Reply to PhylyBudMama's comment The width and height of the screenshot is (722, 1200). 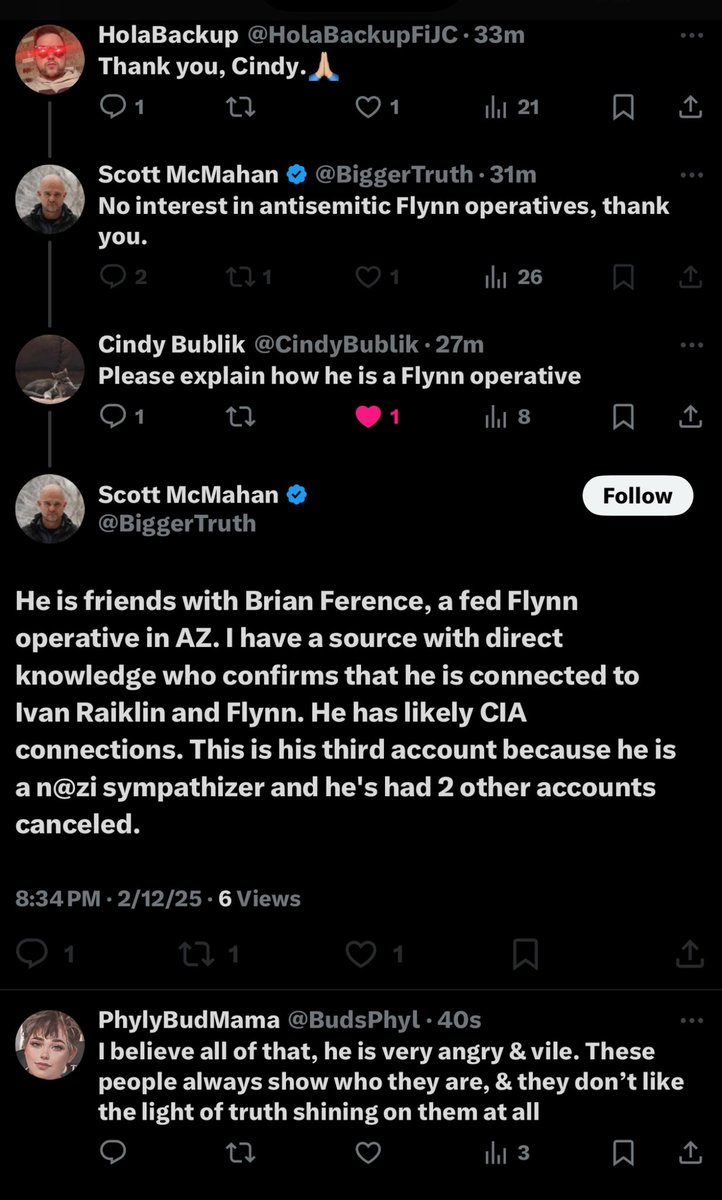[115, 1153]
